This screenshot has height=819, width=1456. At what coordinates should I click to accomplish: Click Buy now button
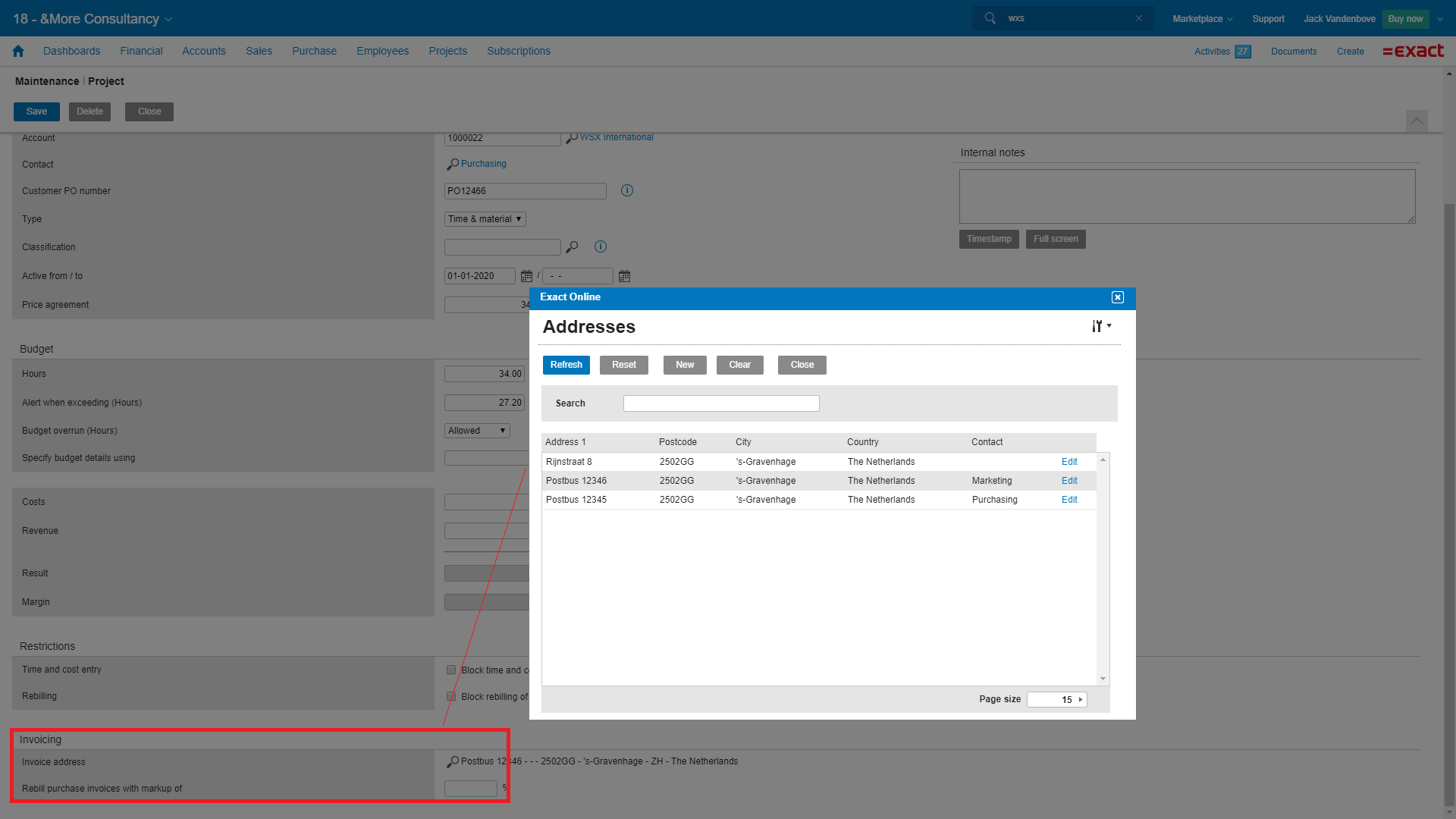click(1405, 19)
